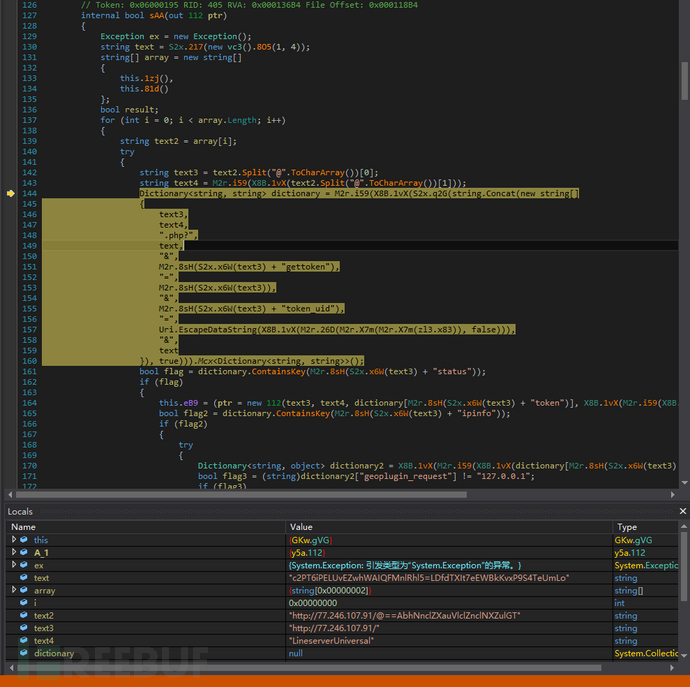Expand the 'array' variable in Locals
690x687 pixels.
point(14,590)
